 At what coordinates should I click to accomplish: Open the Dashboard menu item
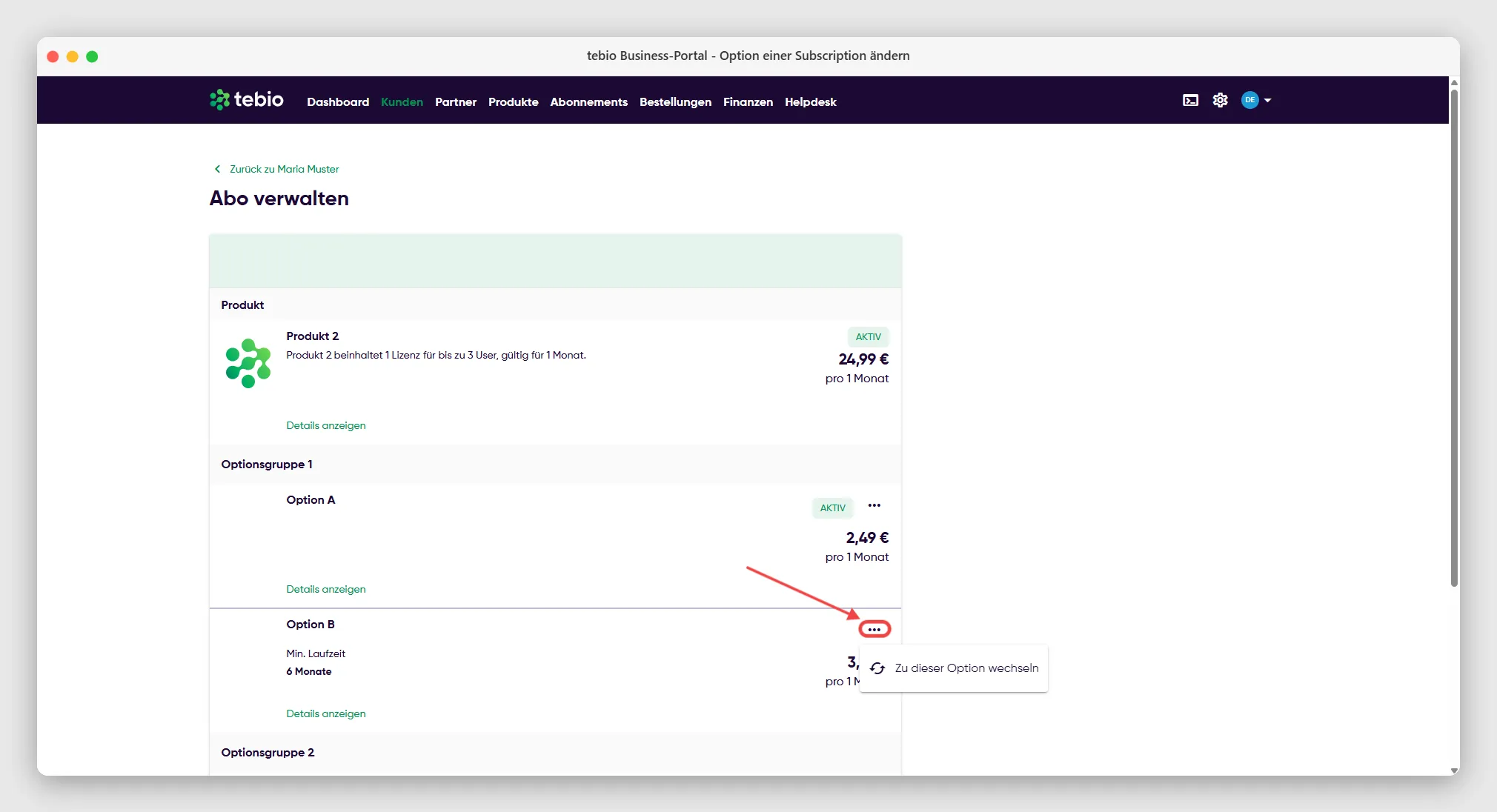point(338,101)
